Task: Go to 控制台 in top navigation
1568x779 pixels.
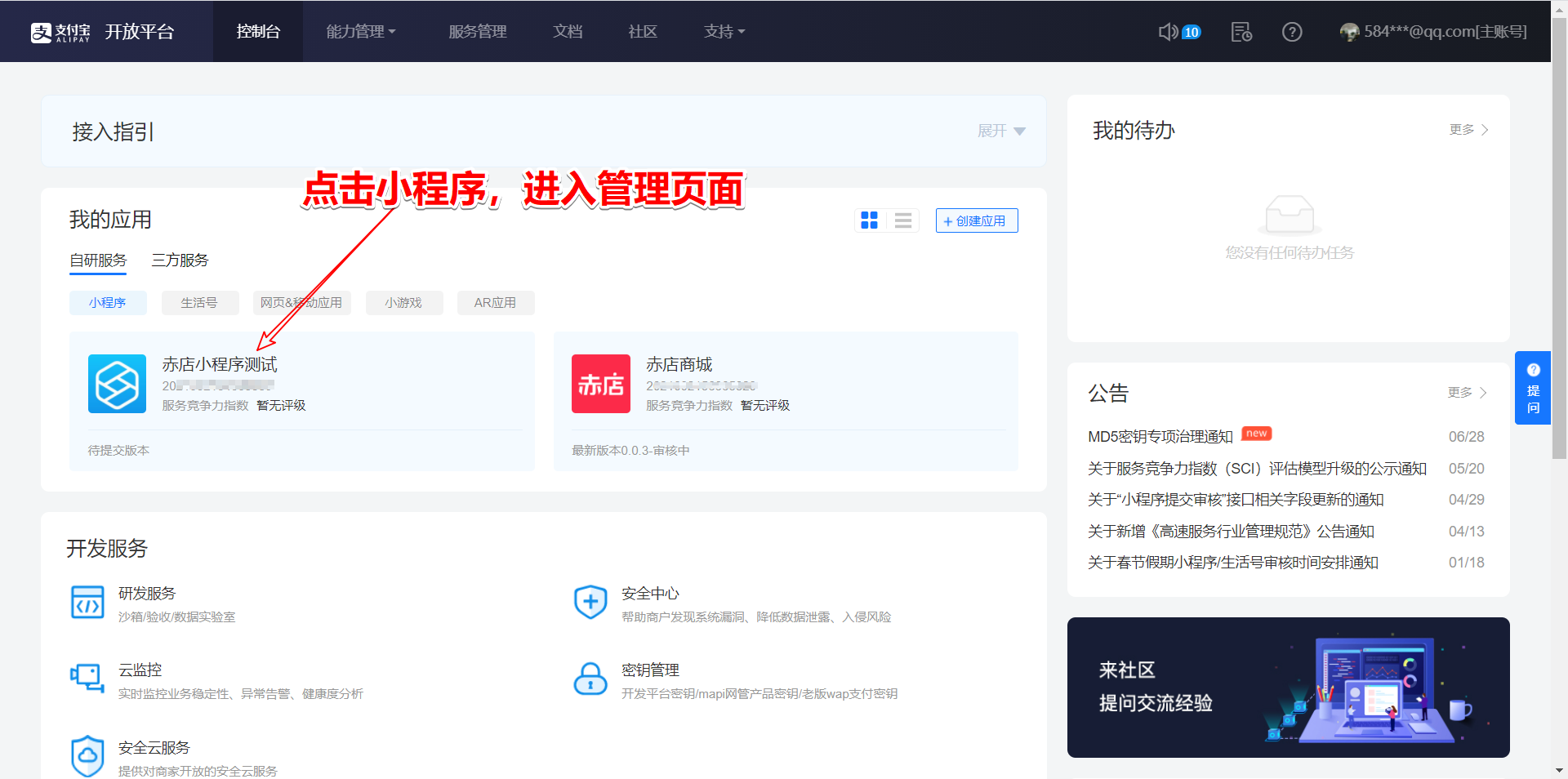Action: [258, 32]
